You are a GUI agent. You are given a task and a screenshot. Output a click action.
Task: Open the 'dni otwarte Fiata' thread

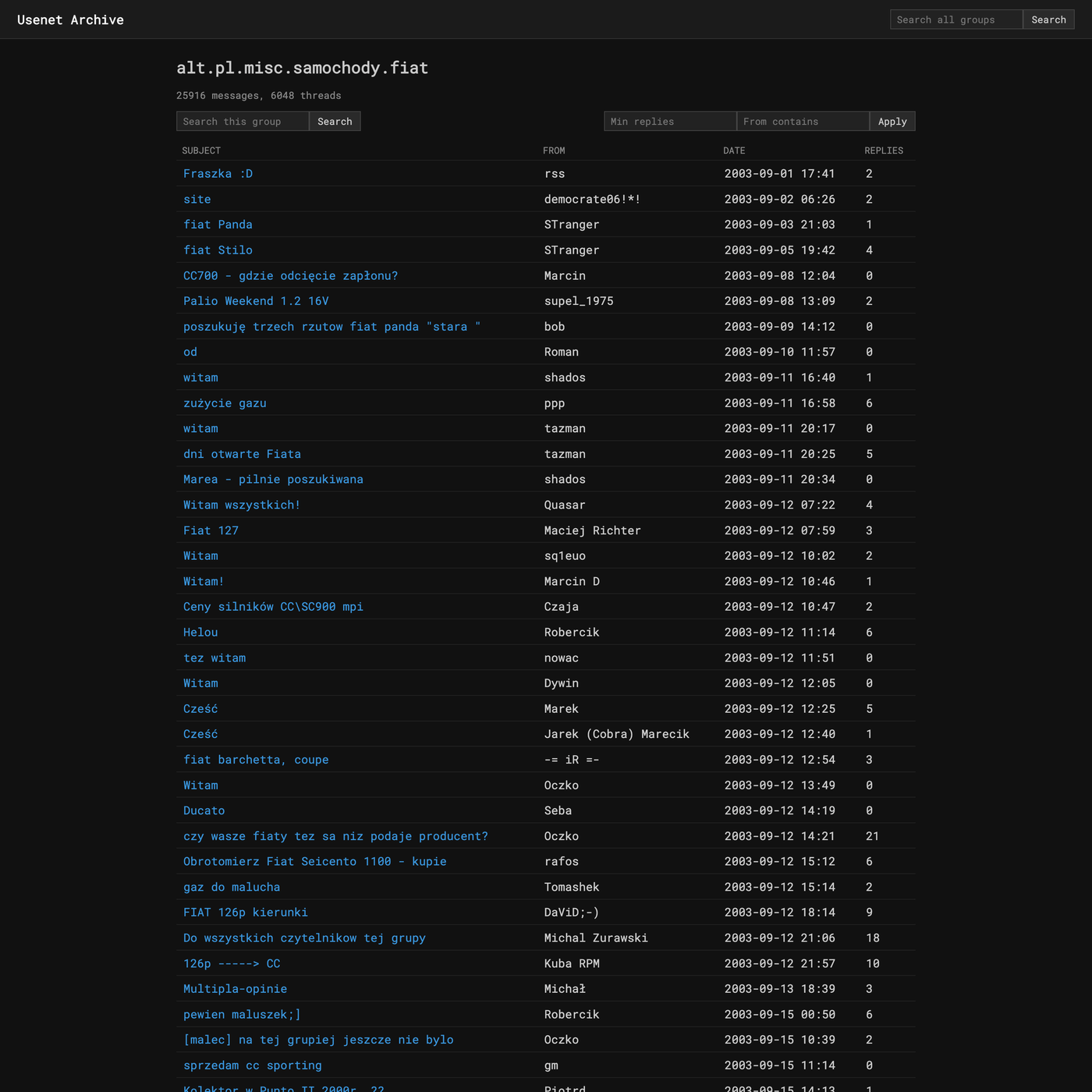pos(242,454)
